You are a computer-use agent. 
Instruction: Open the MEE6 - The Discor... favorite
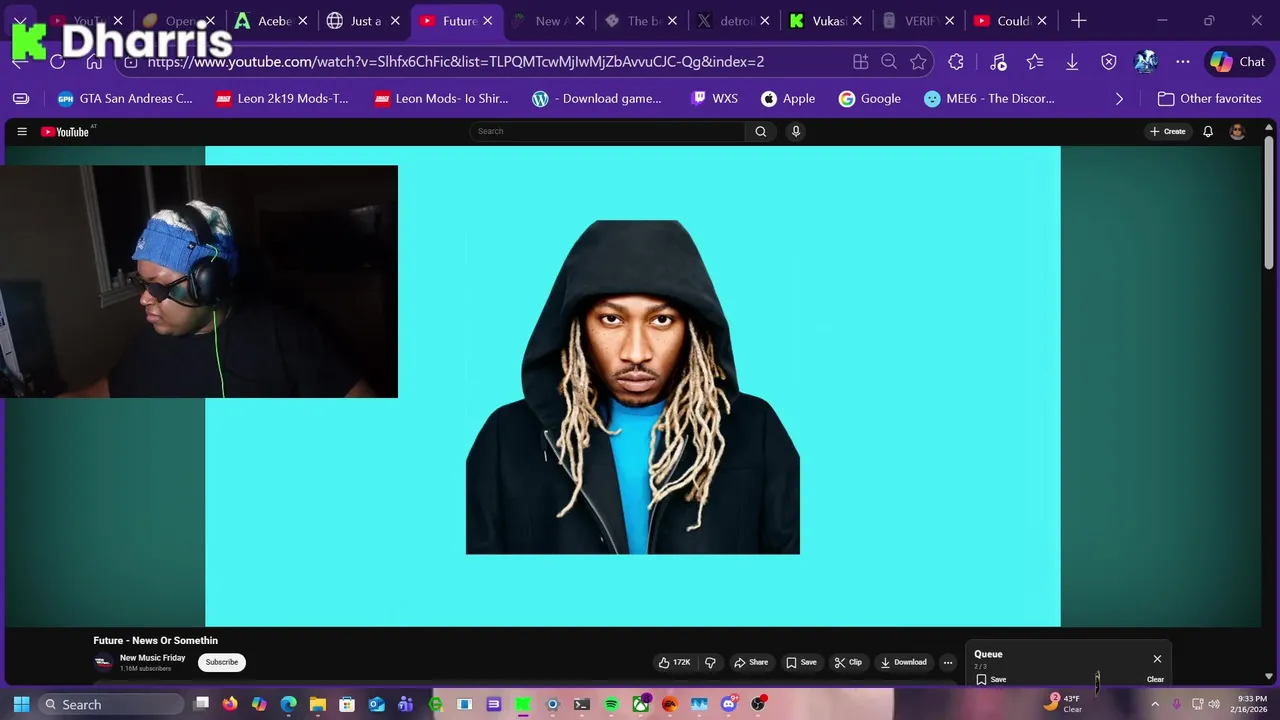(990, 98)
